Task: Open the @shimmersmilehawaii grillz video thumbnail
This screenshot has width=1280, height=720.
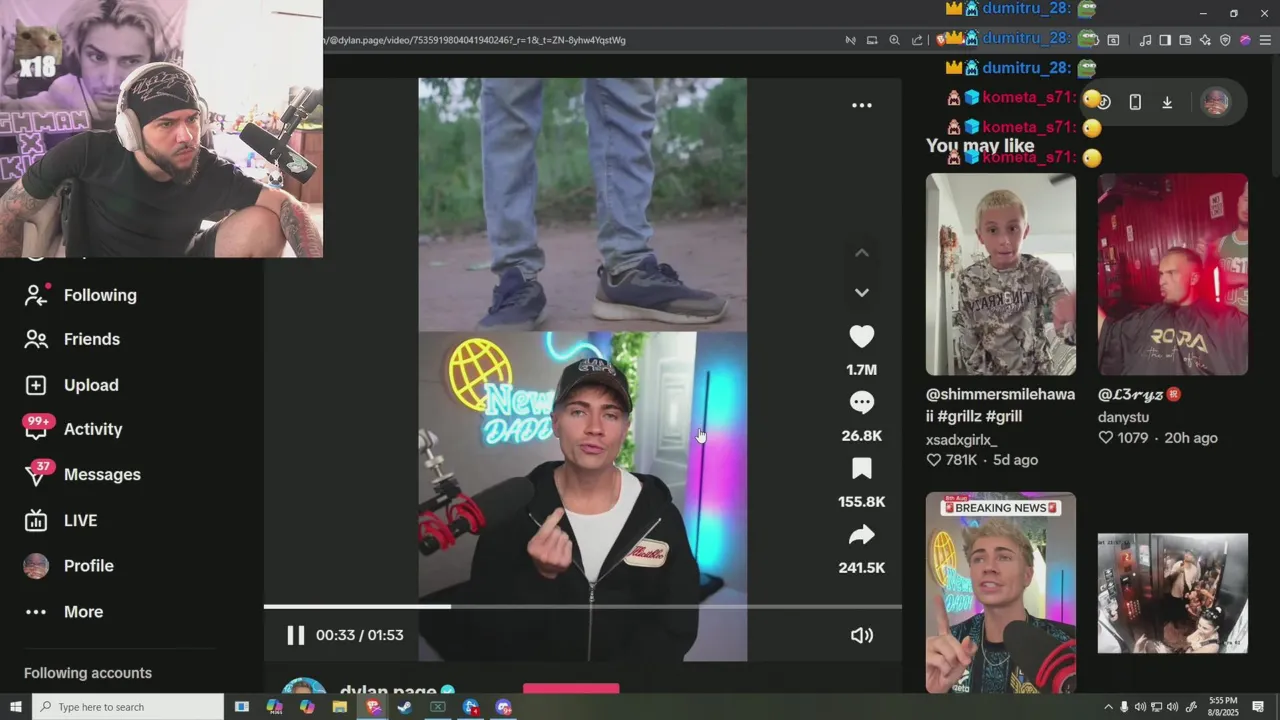Action: click(x=1001, y=274)
